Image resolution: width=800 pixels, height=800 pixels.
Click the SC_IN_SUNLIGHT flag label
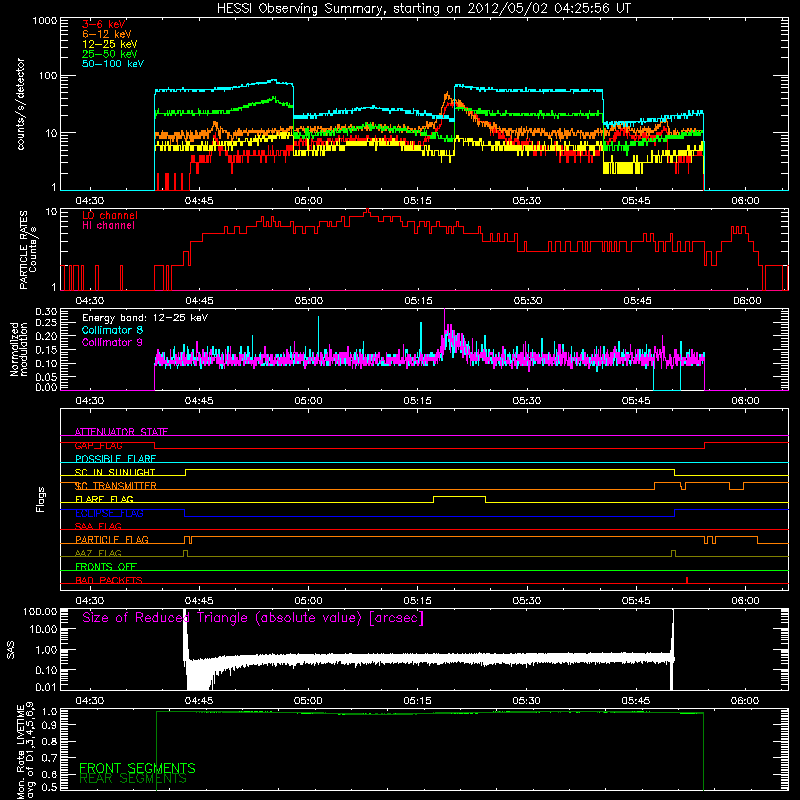point(115,472)
